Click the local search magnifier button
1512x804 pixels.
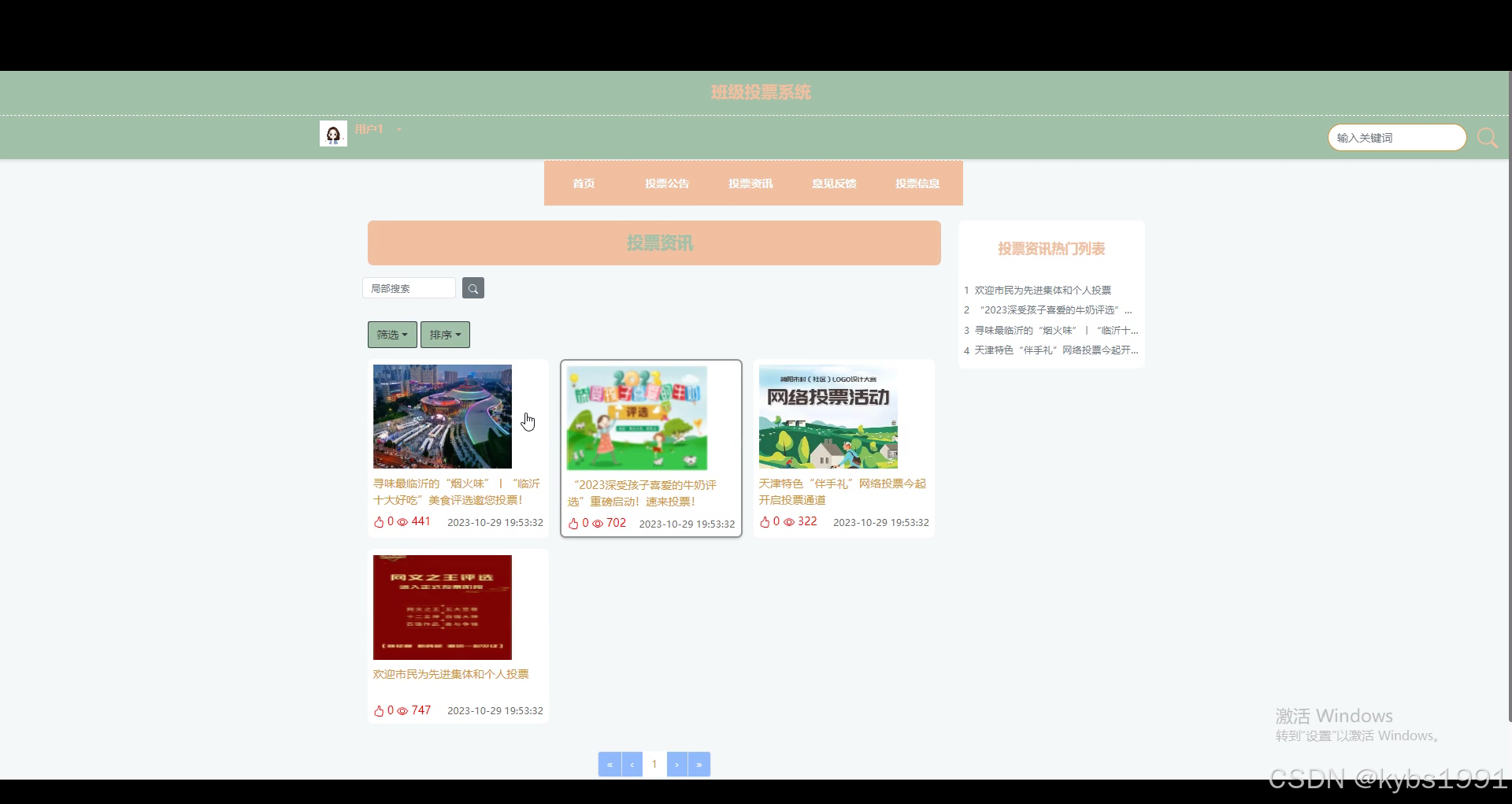(x=473, y=288)
